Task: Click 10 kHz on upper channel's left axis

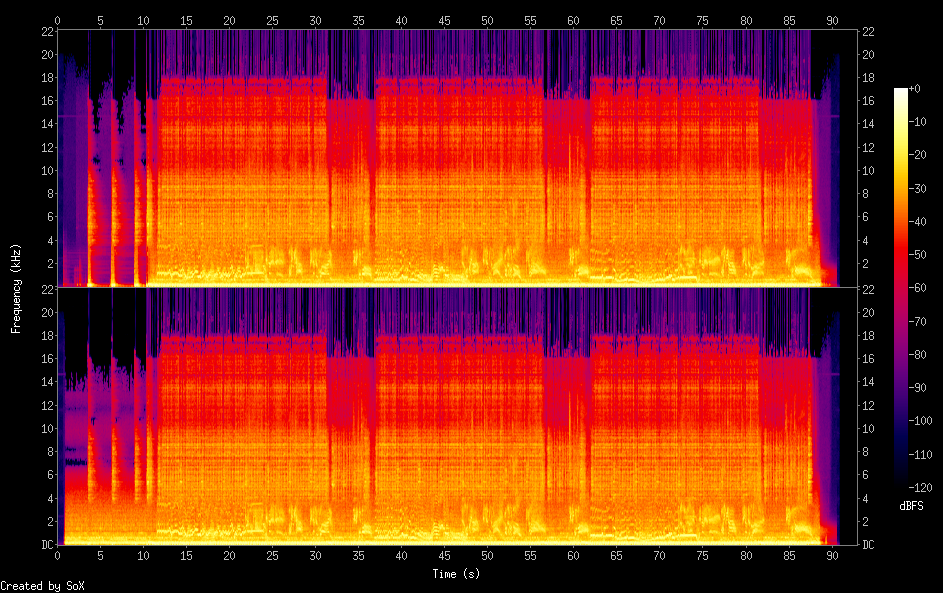Action: [45, 170]
